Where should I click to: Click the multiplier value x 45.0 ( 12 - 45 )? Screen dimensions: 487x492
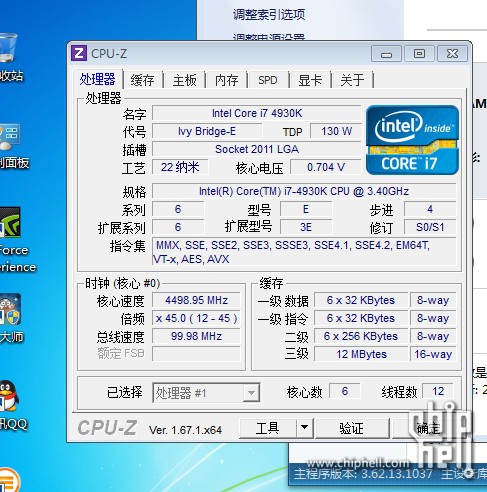click(x=196, y=318)
